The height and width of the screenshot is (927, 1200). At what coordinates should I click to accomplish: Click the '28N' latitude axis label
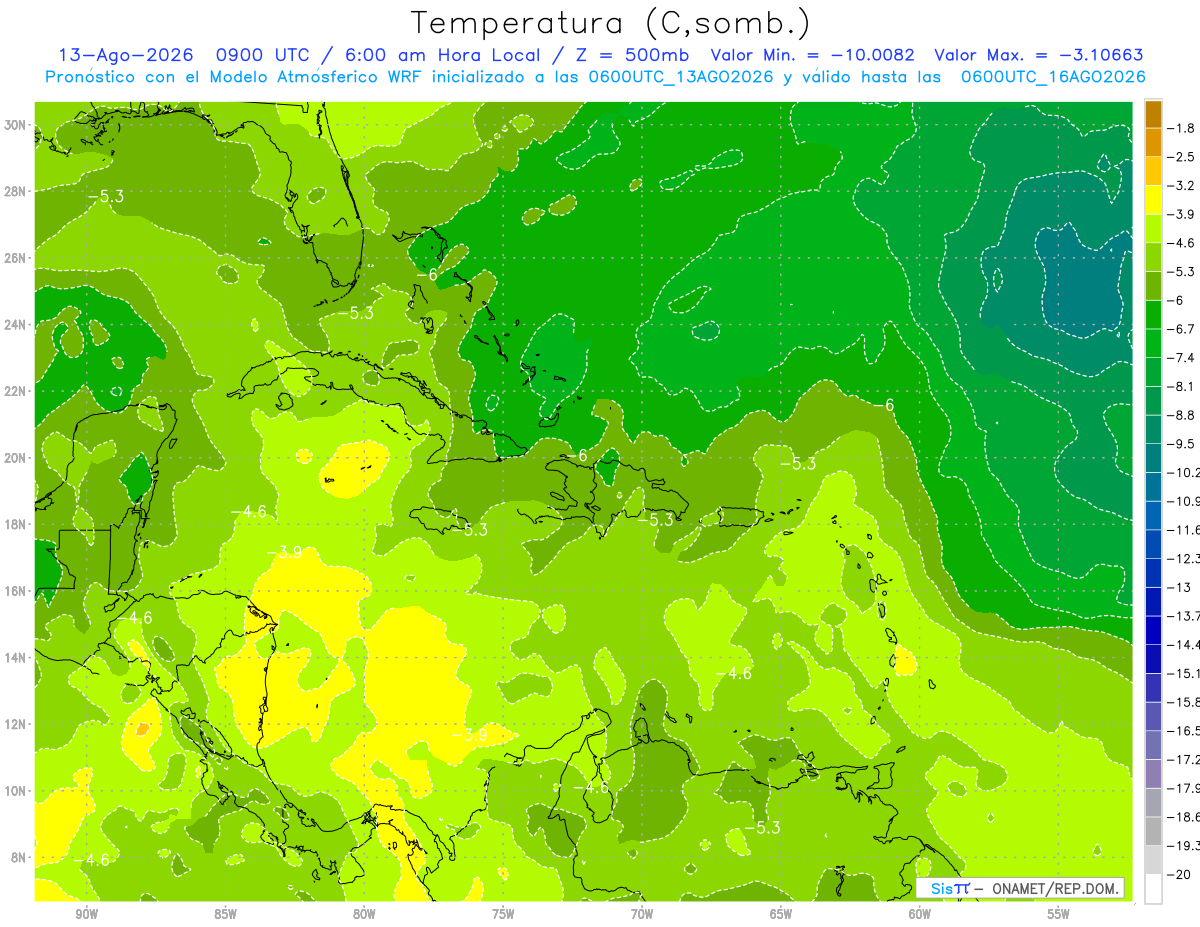tap(15, 191)
